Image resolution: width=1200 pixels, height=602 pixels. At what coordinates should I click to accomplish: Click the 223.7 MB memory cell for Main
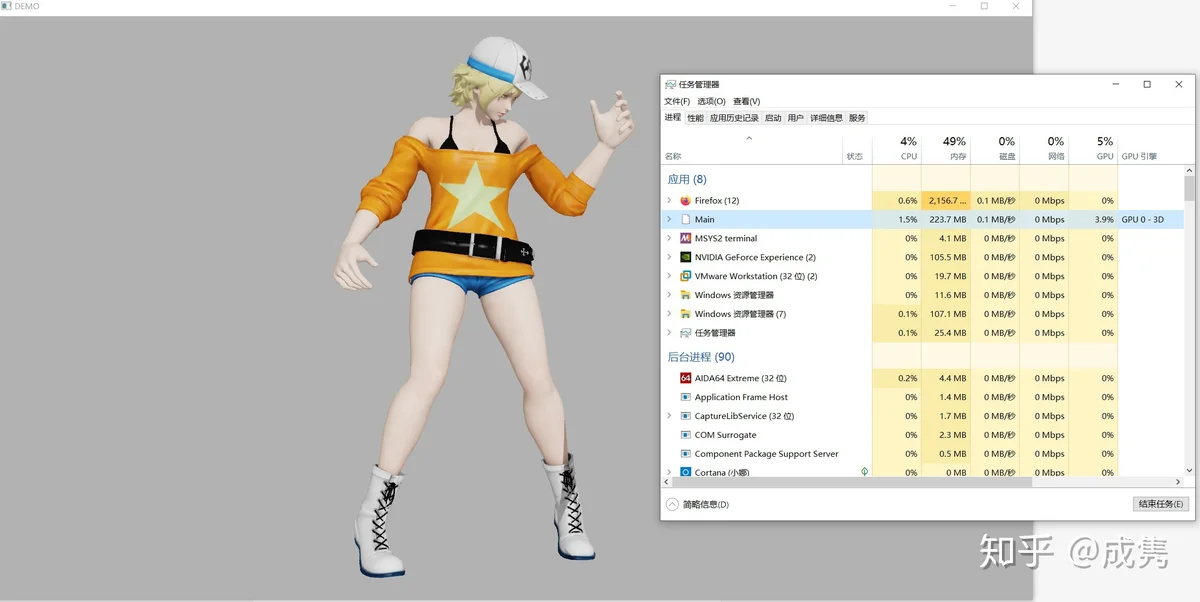(x=946, y=219)
